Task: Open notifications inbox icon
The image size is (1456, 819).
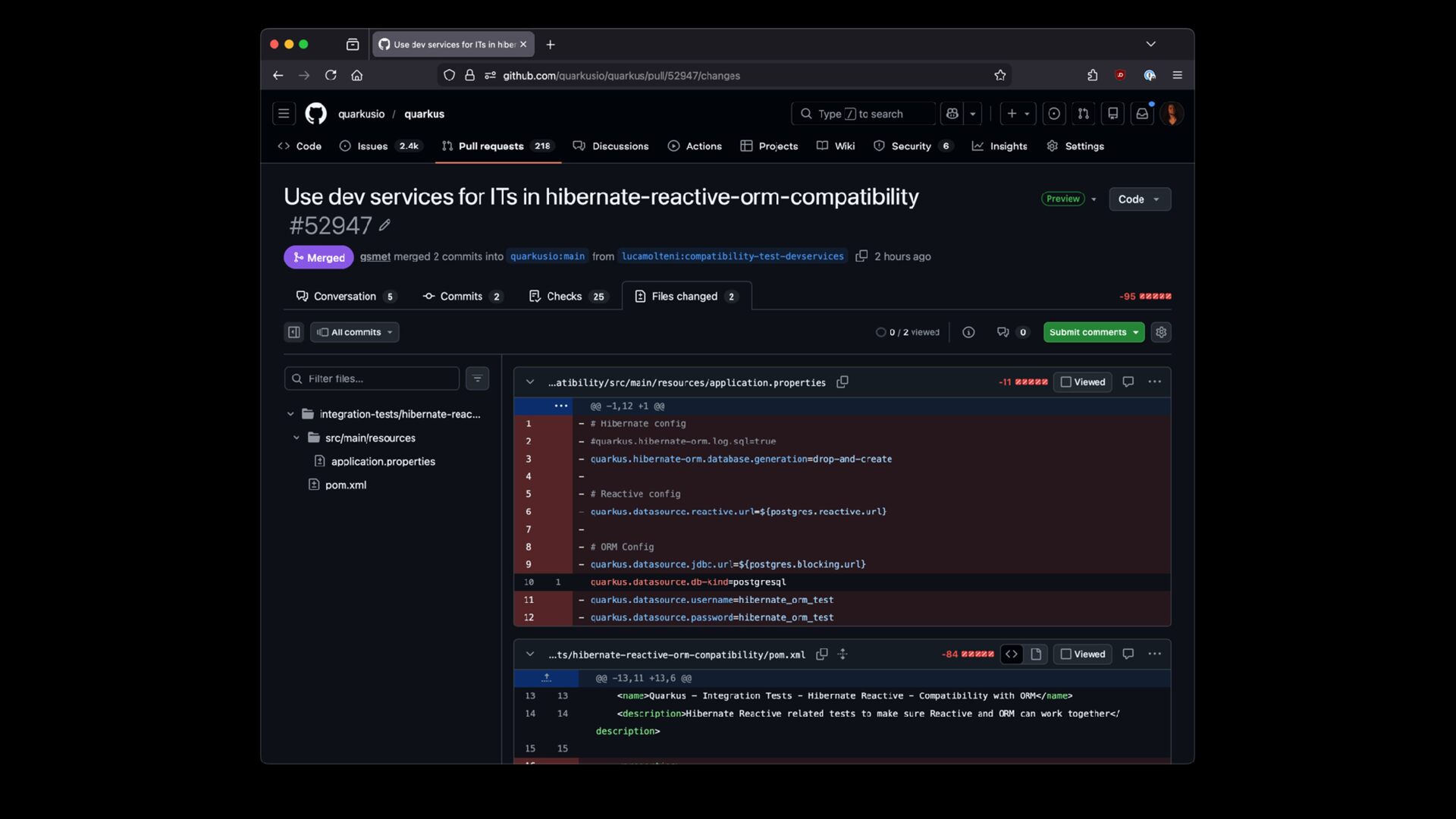Action: click(1142, 114)
